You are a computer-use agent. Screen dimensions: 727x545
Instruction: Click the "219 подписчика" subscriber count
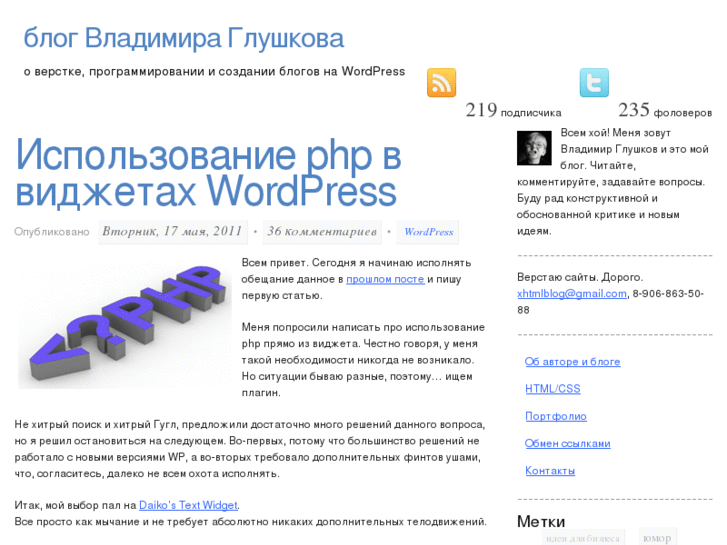coord(513,110)
